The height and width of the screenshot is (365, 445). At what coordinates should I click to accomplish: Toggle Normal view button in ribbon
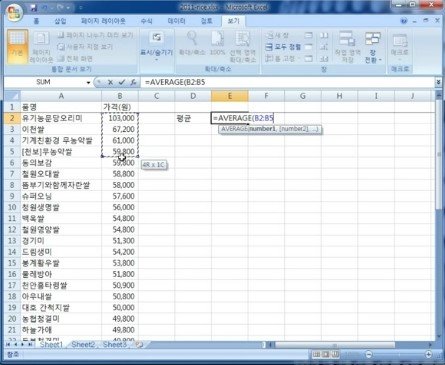click(17, 46)
